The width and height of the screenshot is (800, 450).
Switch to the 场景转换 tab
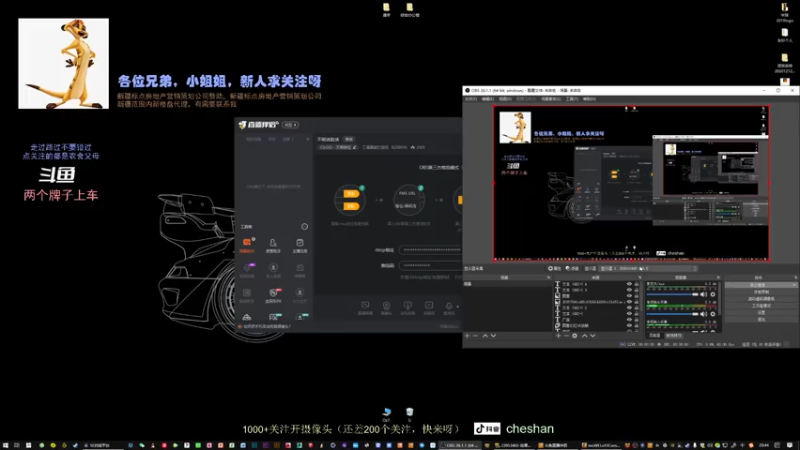click(x=673, y=336)
